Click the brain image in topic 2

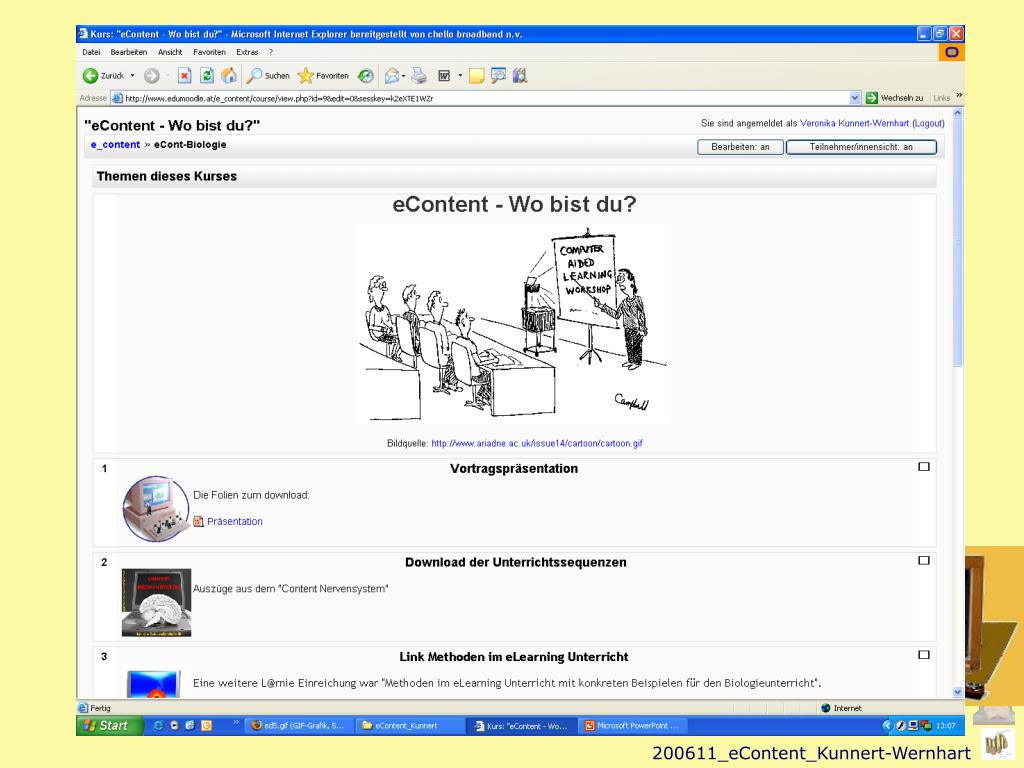click(156, 602)
